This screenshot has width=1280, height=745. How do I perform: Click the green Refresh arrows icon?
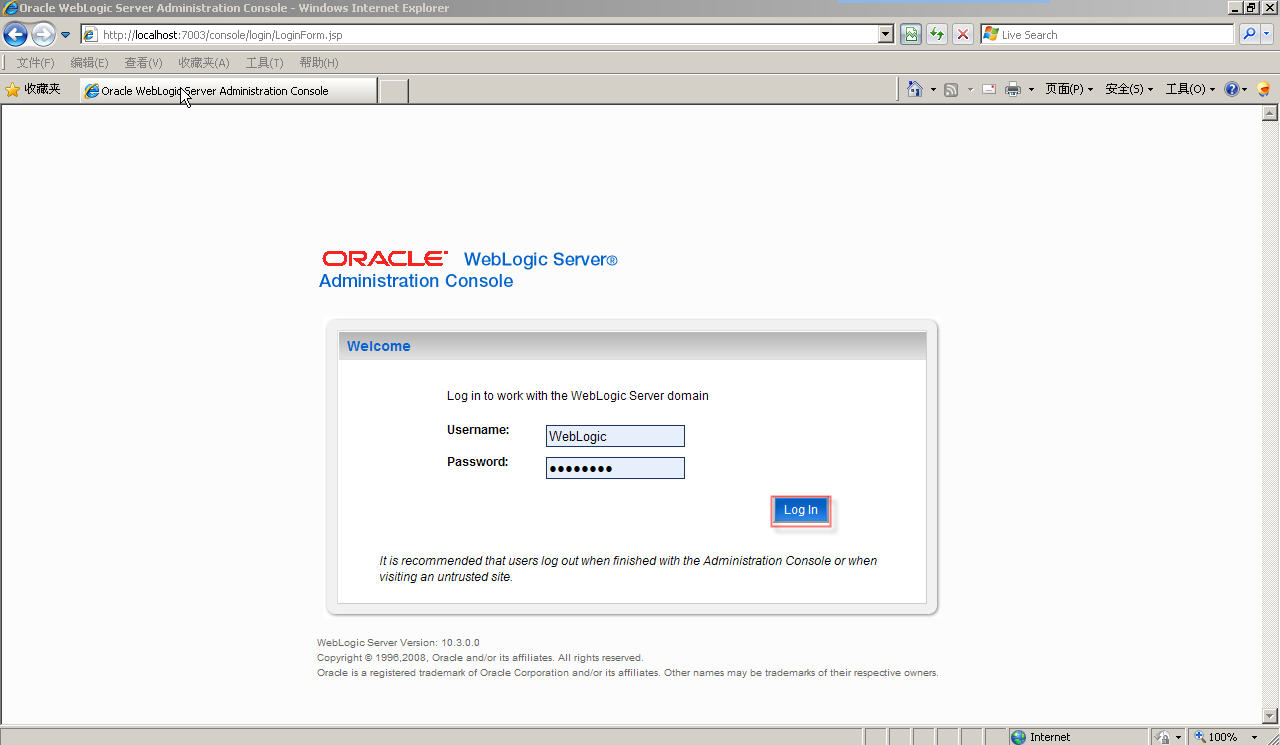point(937,35)
